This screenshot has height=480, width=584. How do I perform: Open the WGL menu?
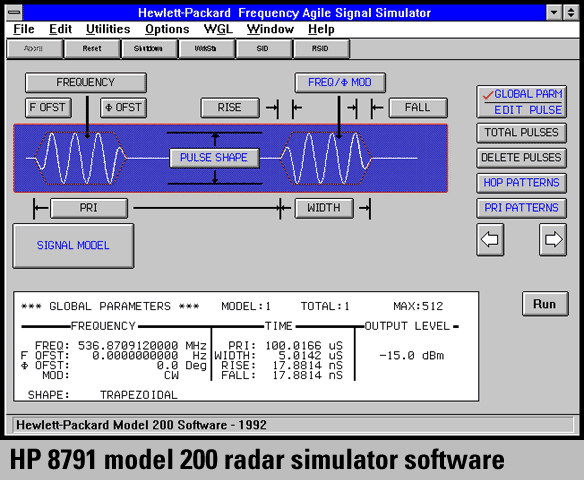(218, 29)
